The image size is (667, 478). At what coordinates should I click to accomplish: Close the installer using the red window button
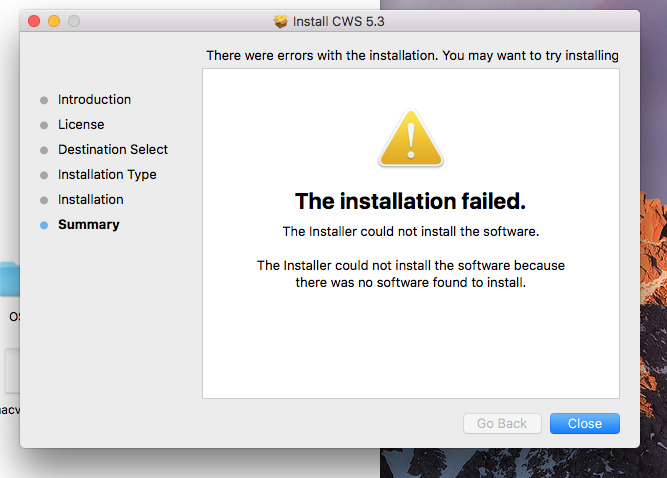point(34,21)
